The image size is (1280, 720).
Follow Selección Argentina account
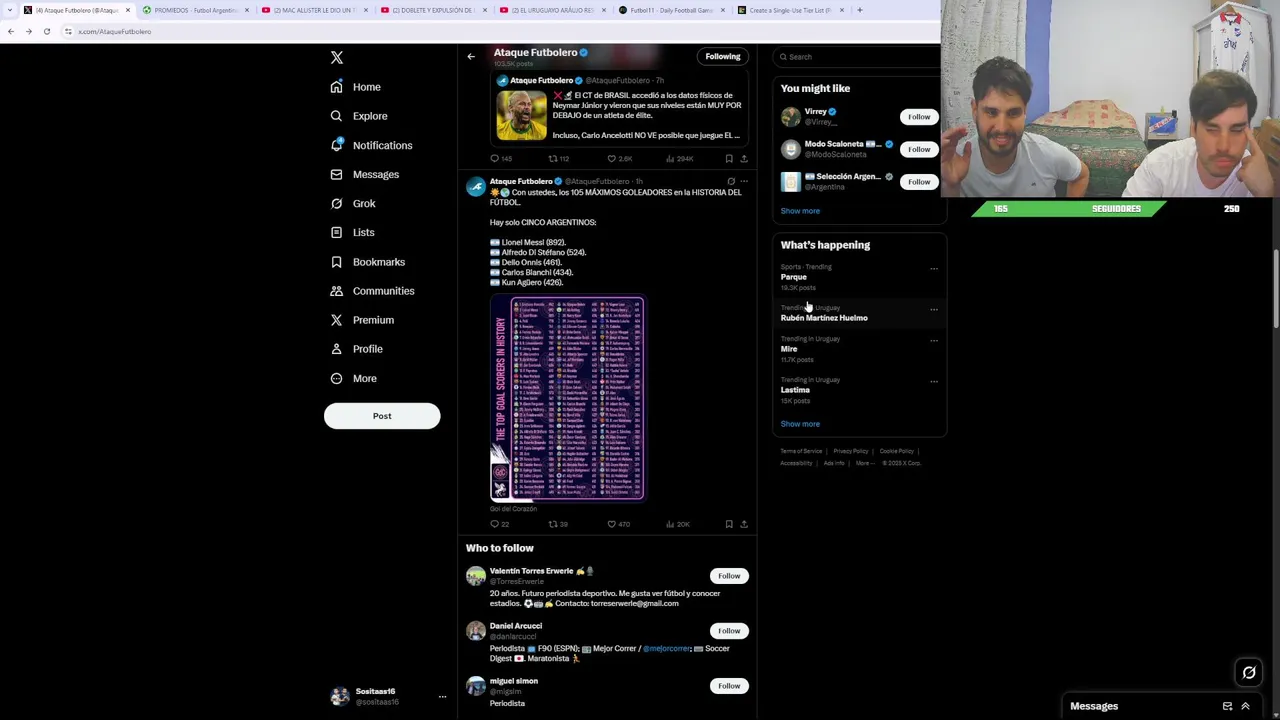(918, 181)
